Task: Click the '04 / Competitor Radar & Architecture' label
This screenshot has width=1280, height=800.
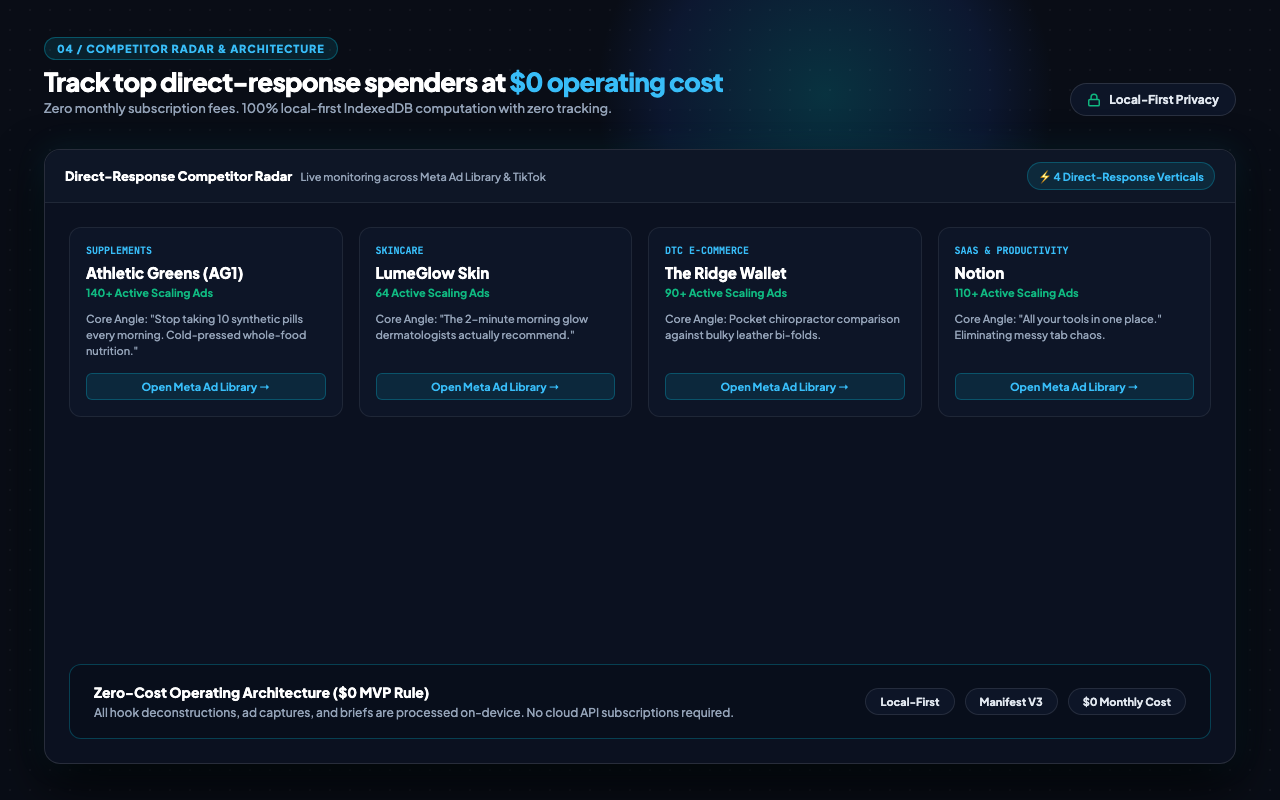Action: point(191,49)
